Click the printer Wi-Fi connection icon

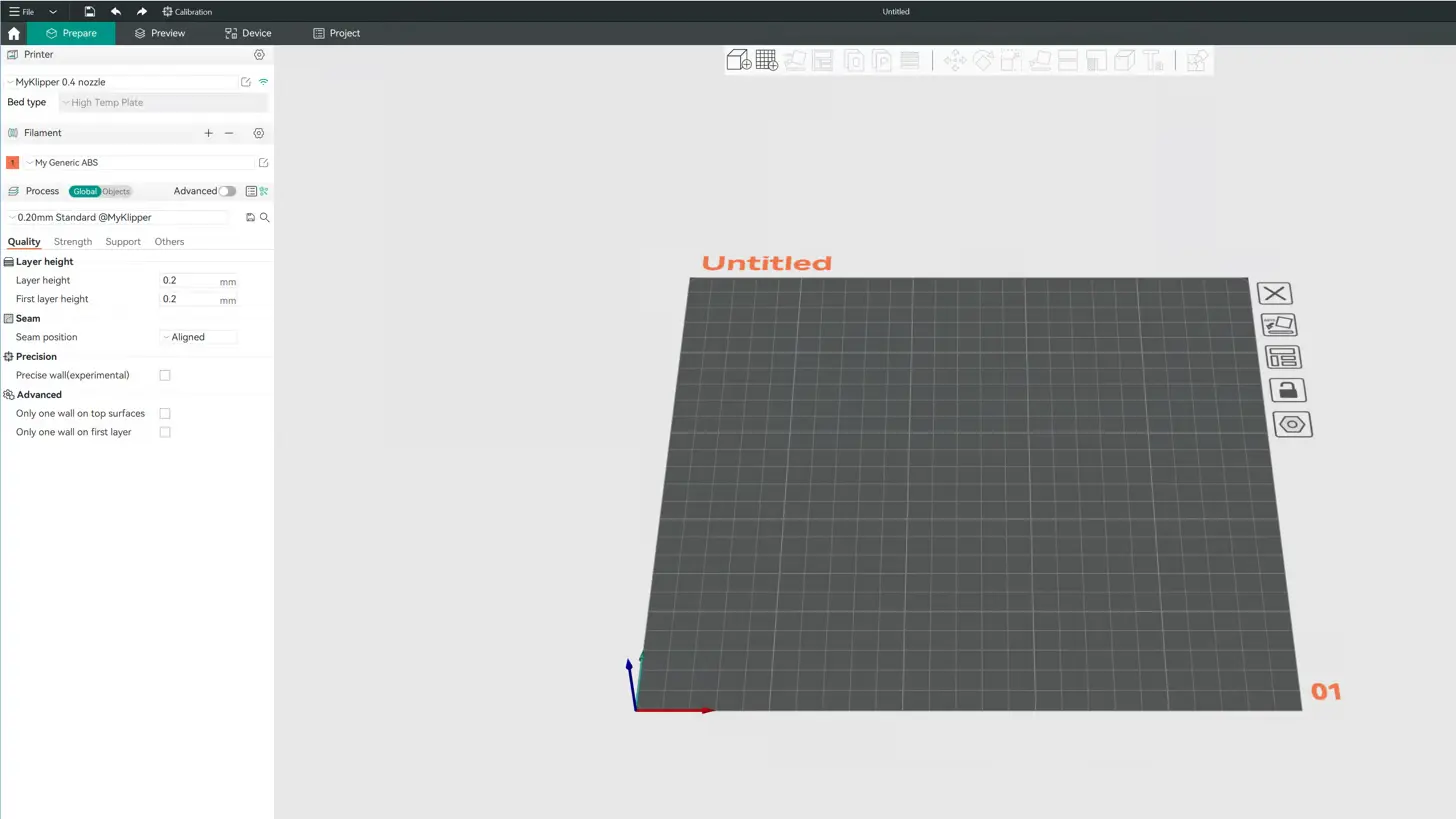(264, 82)
